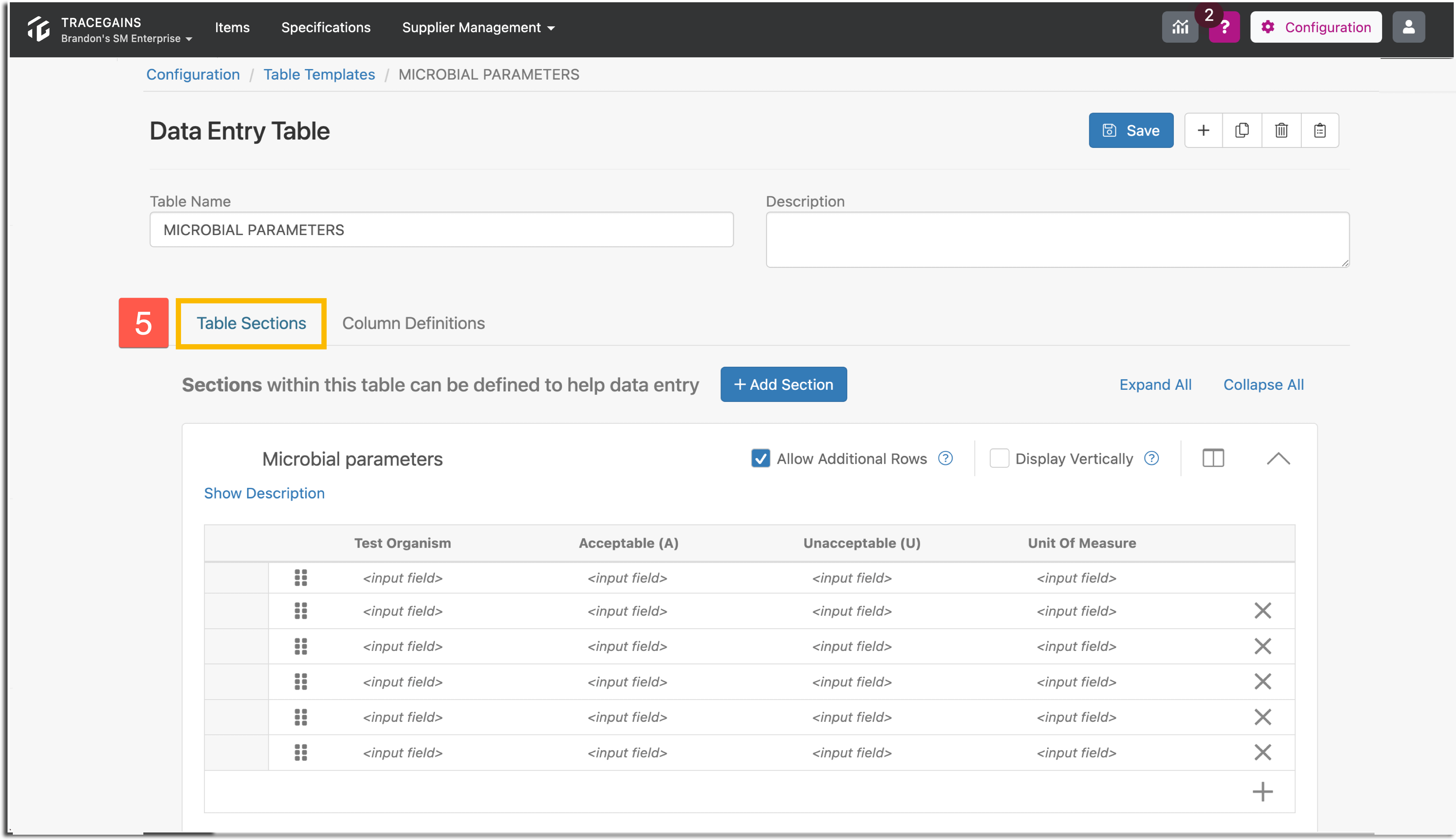The height and width of the screenshot is (840, 1456).
Task: Open the Supplier Management dropdown
Action: tap(478, 27)
